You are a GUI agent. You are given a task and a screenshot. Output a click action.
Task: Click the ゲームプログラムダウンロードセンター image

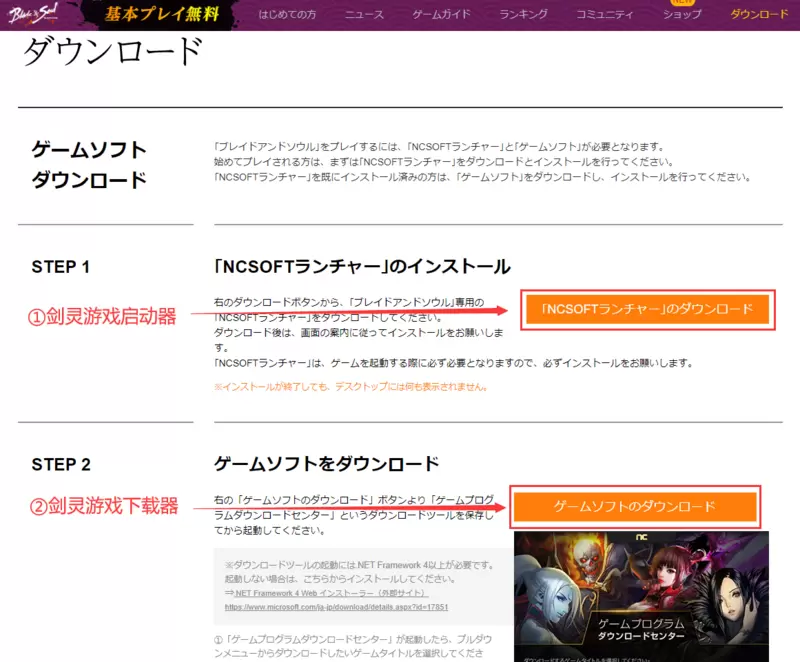tap(641, 596)
